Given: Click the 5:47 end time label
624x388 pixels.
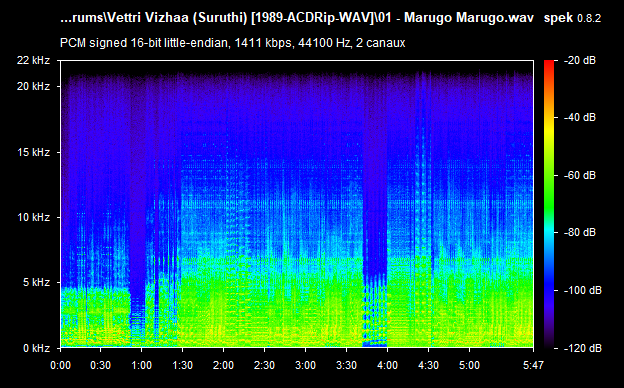Looking at the screenshot, I should click(533, 365).
